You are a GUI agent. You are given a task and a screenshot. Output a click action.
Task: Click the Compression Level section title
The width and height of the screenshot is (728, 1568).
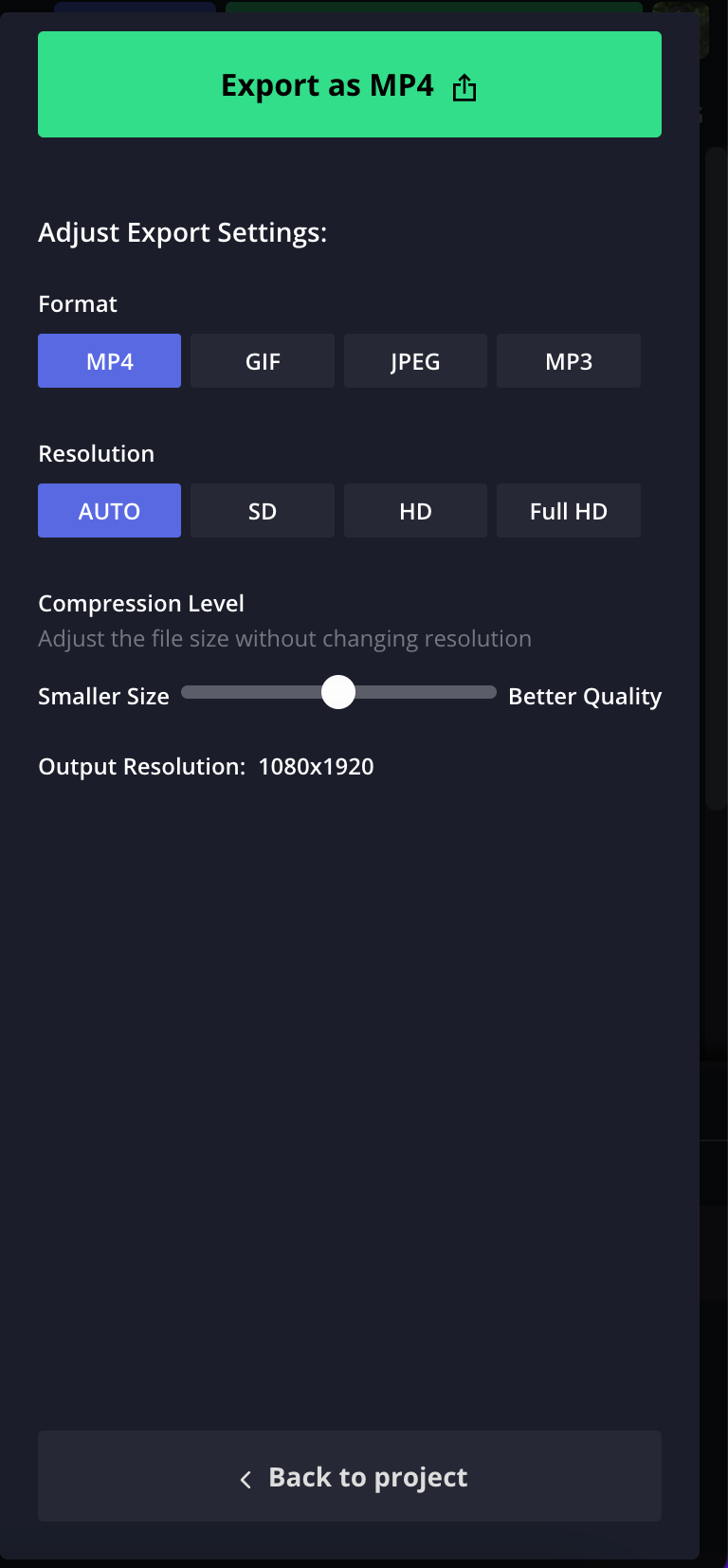tap(140, 603)
